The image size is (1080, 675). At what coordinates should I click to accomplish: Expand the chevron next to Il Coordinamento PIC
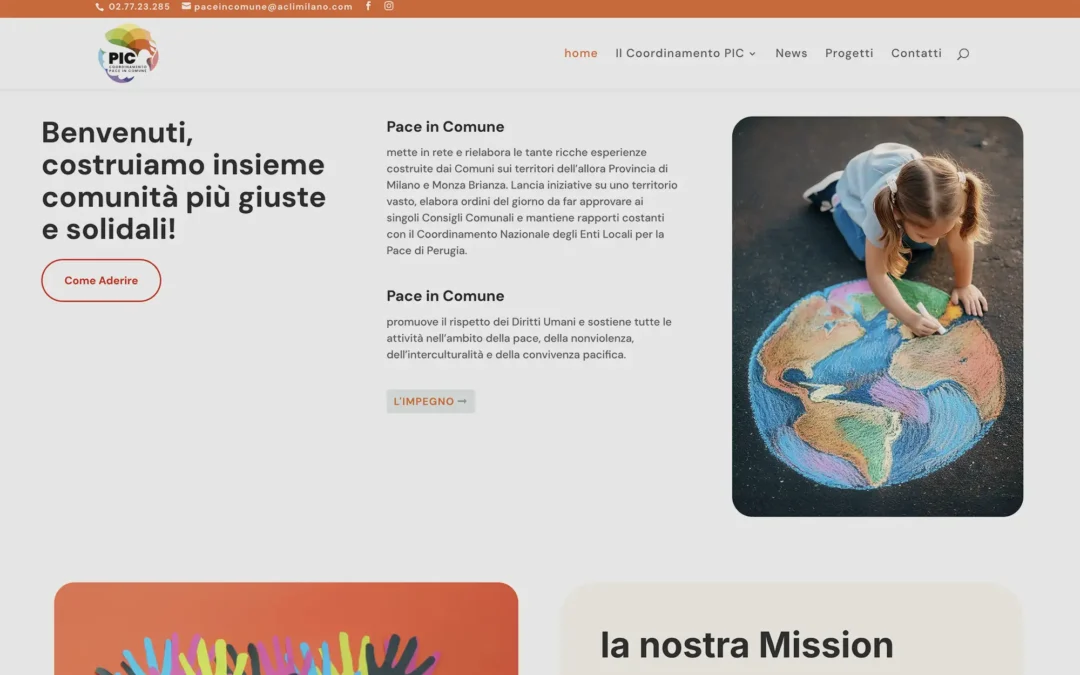tap(752, 54)
